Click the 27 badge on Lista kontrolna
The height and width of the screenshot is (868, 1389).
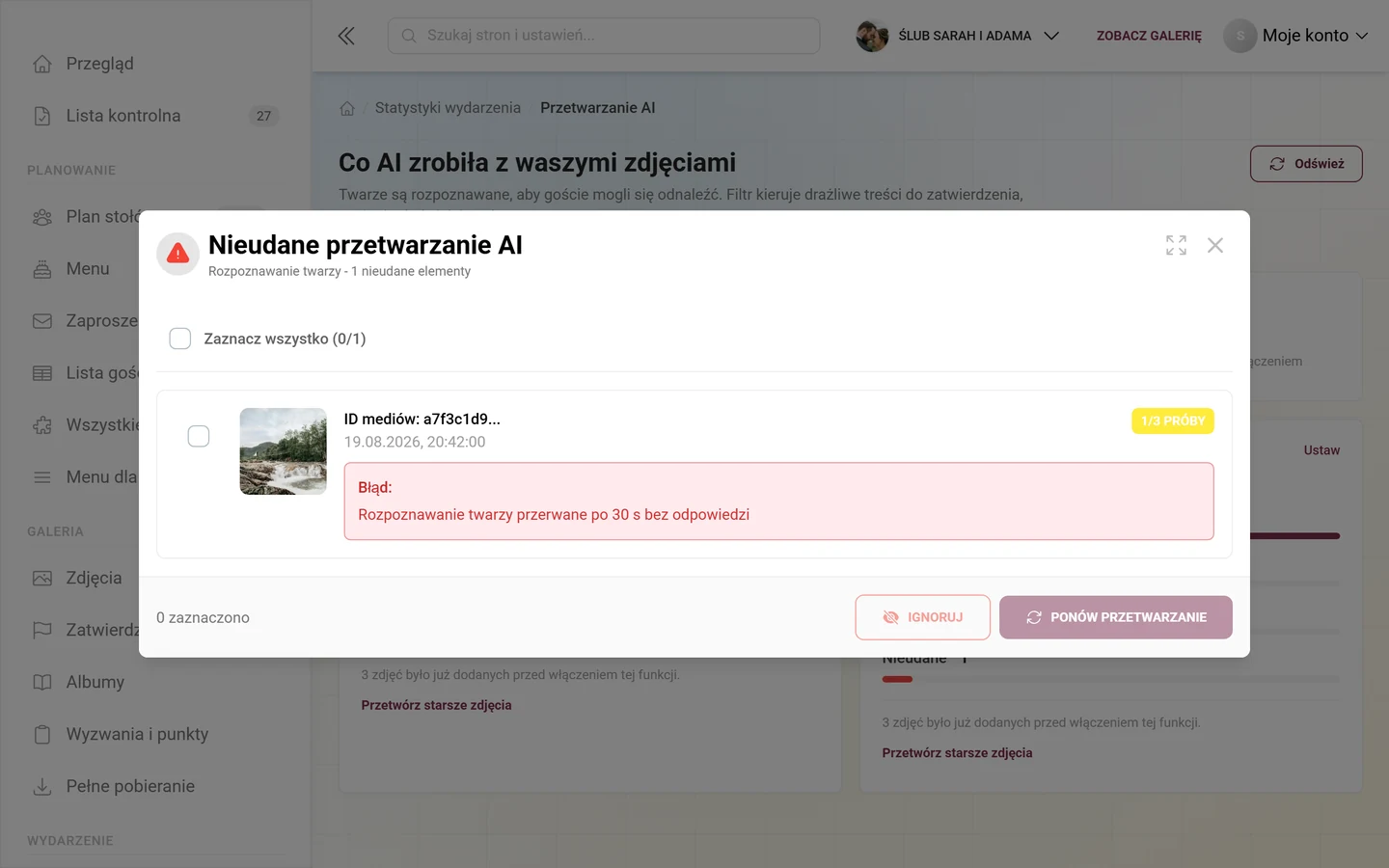(x=263, y=116)
